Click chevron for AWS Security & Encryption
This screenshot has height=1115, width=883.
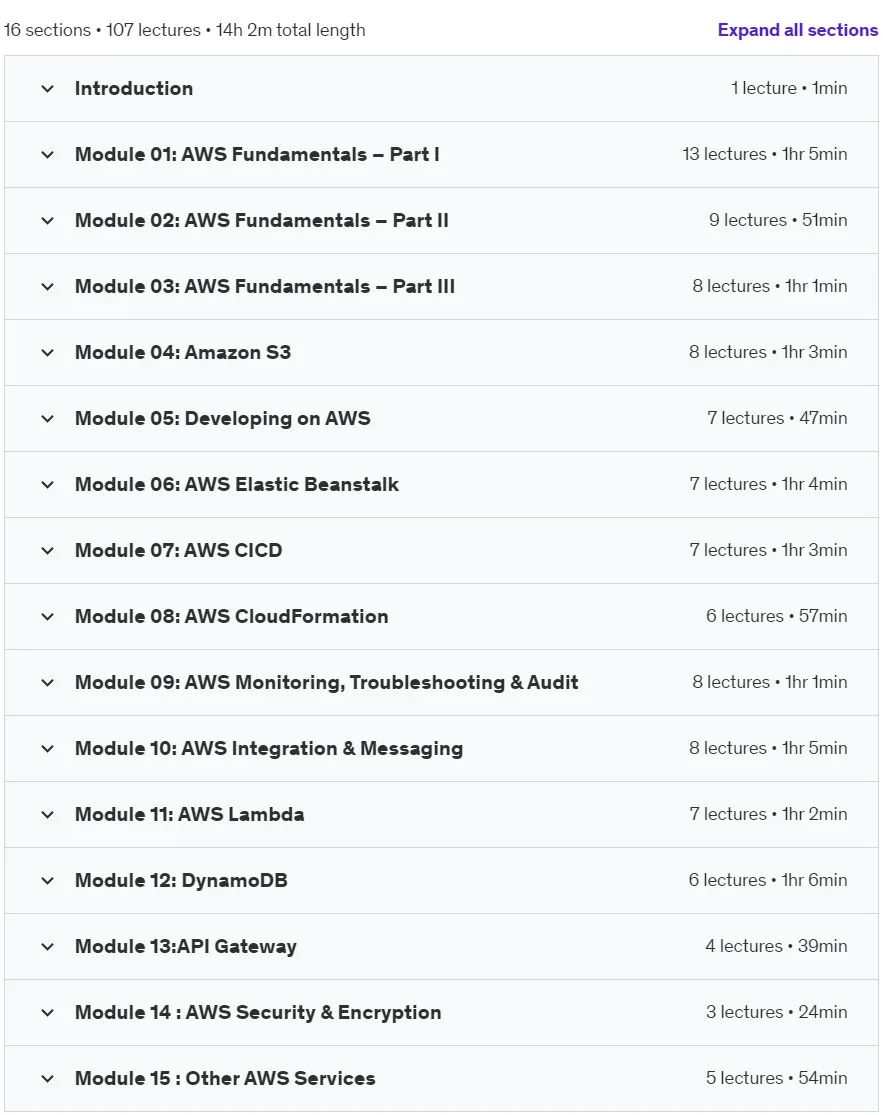click(48, 1013)
